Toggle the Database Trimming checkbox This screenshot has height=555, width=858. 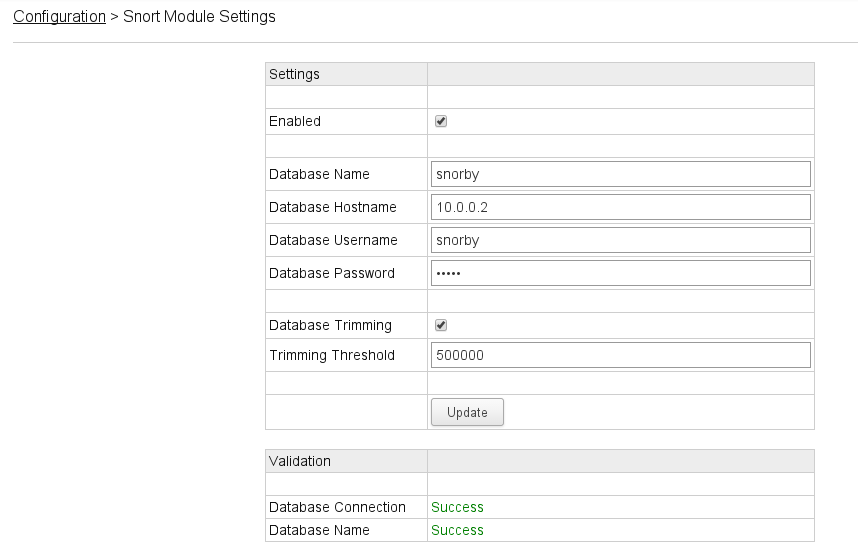[x=440, y=325]
